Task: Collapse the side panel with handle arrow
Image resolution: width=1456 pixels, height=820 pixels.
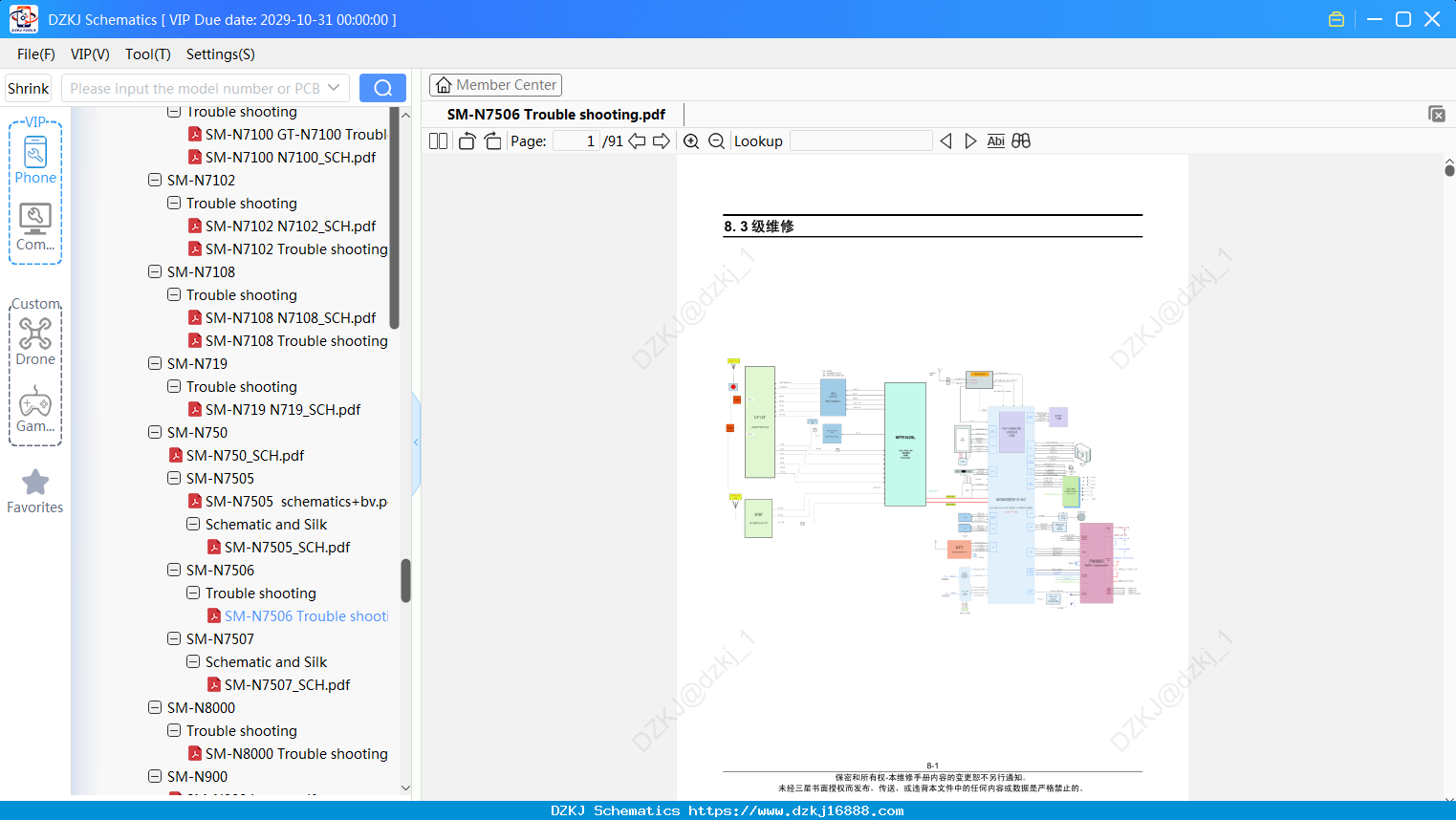Action: pos(416,442)
